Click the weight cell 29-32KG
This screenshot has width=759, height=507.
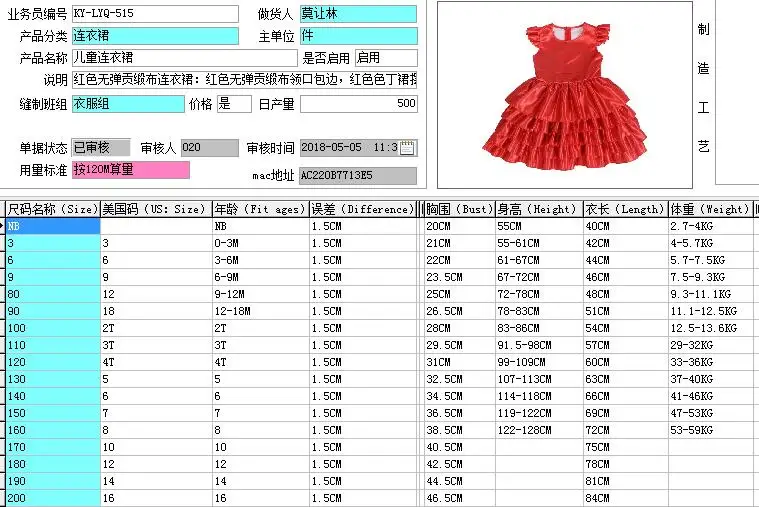[x=711, y=345]
